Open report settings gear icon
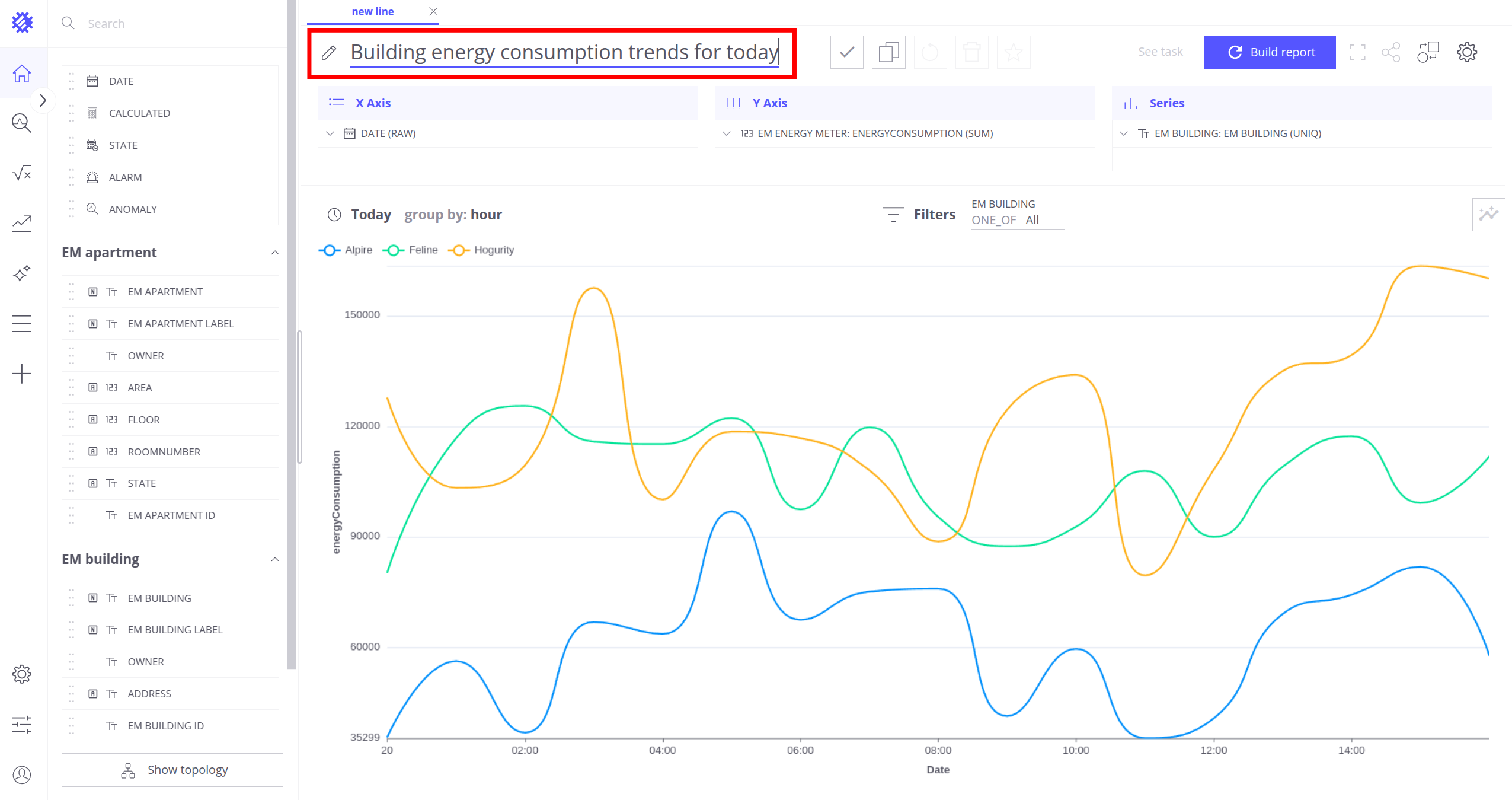The height and width of the screenshot is (800, 1512). (x=1466, y=52)
